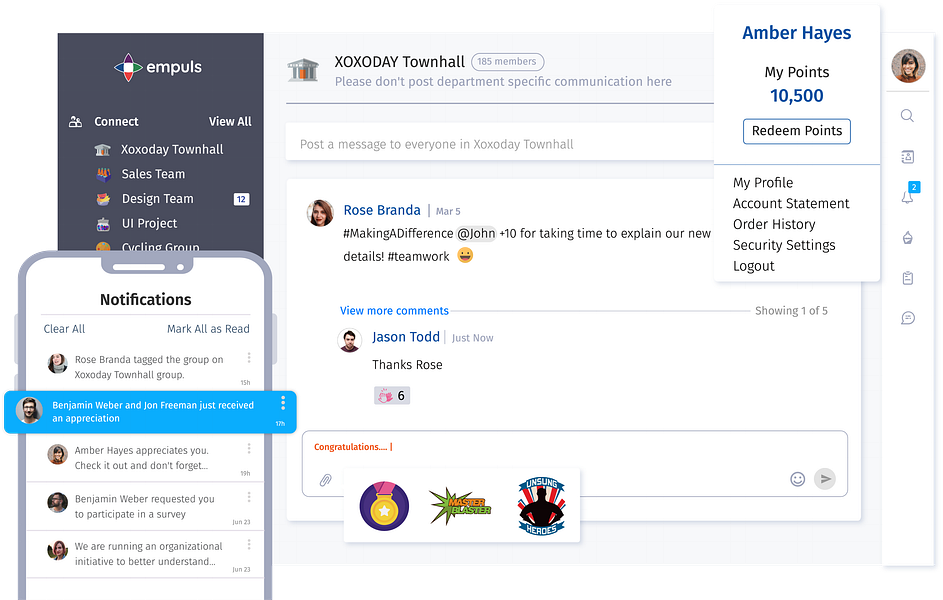Send the comment with the arrow button
943x600 pixels.
(825, 479)
